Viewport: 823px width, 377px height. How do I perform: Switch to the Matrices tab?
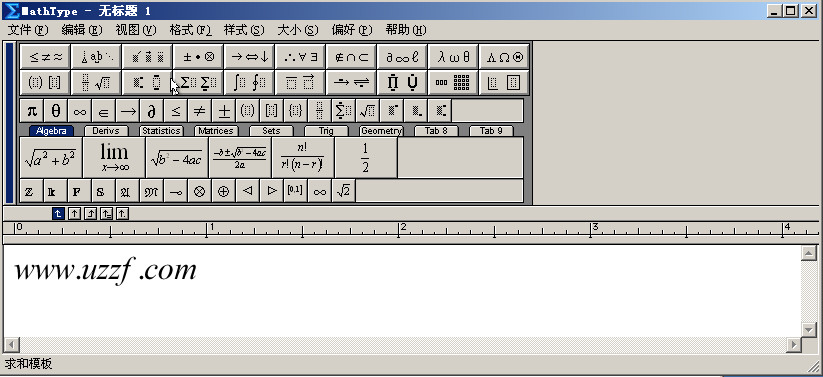tap(216, 131)
